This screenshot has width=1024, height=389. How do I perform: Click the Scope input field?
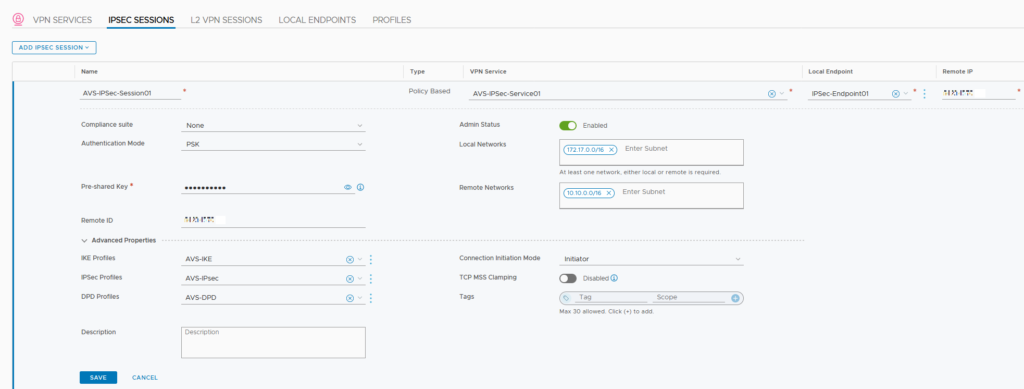(690, 298)
